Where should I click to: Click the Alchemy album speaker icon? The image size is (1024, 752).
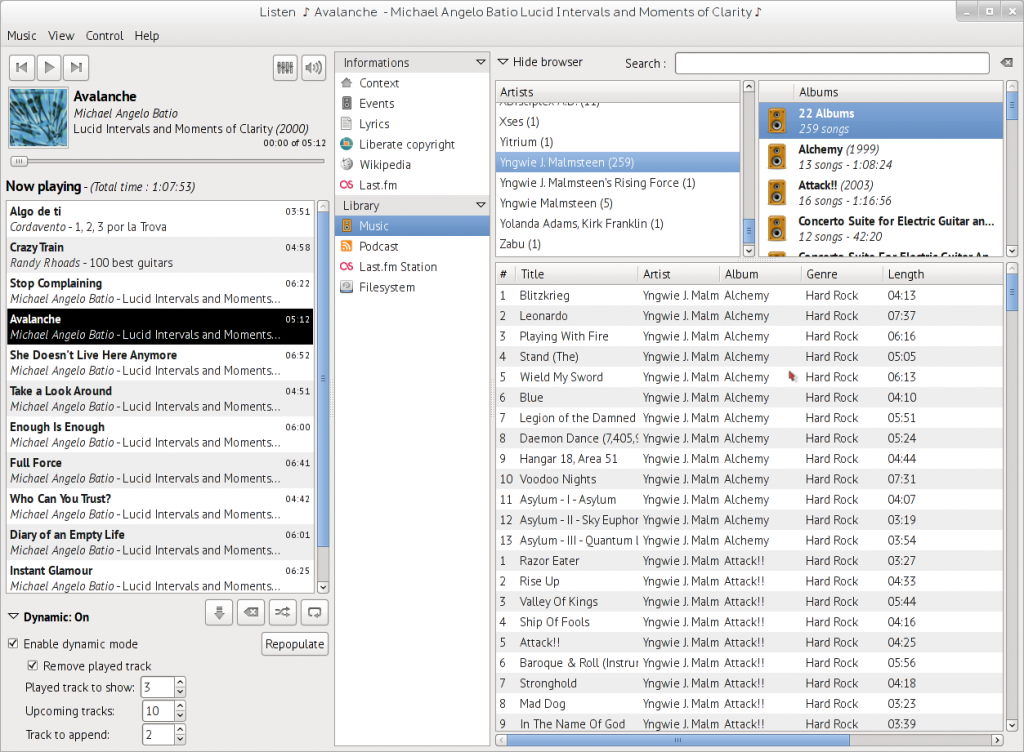[776, 157]
